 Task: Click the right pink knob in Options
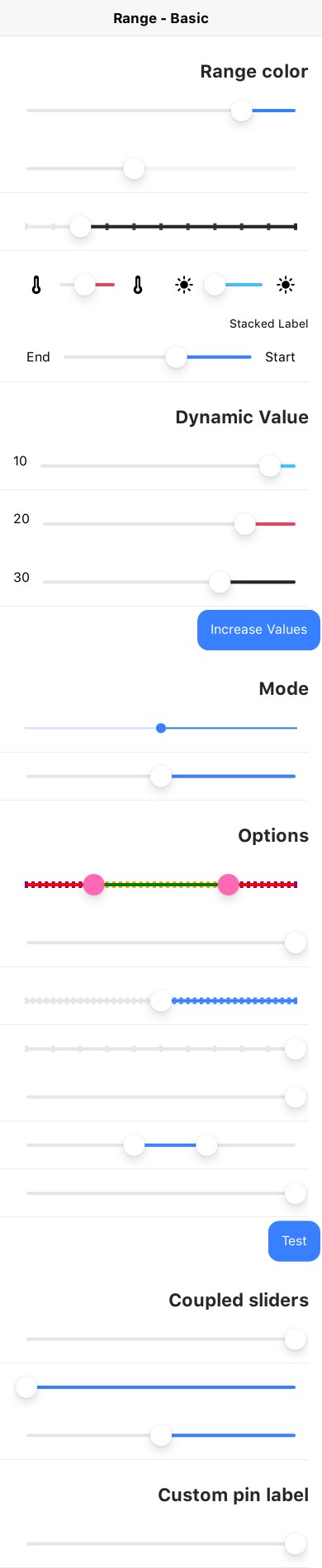[229, 885]
